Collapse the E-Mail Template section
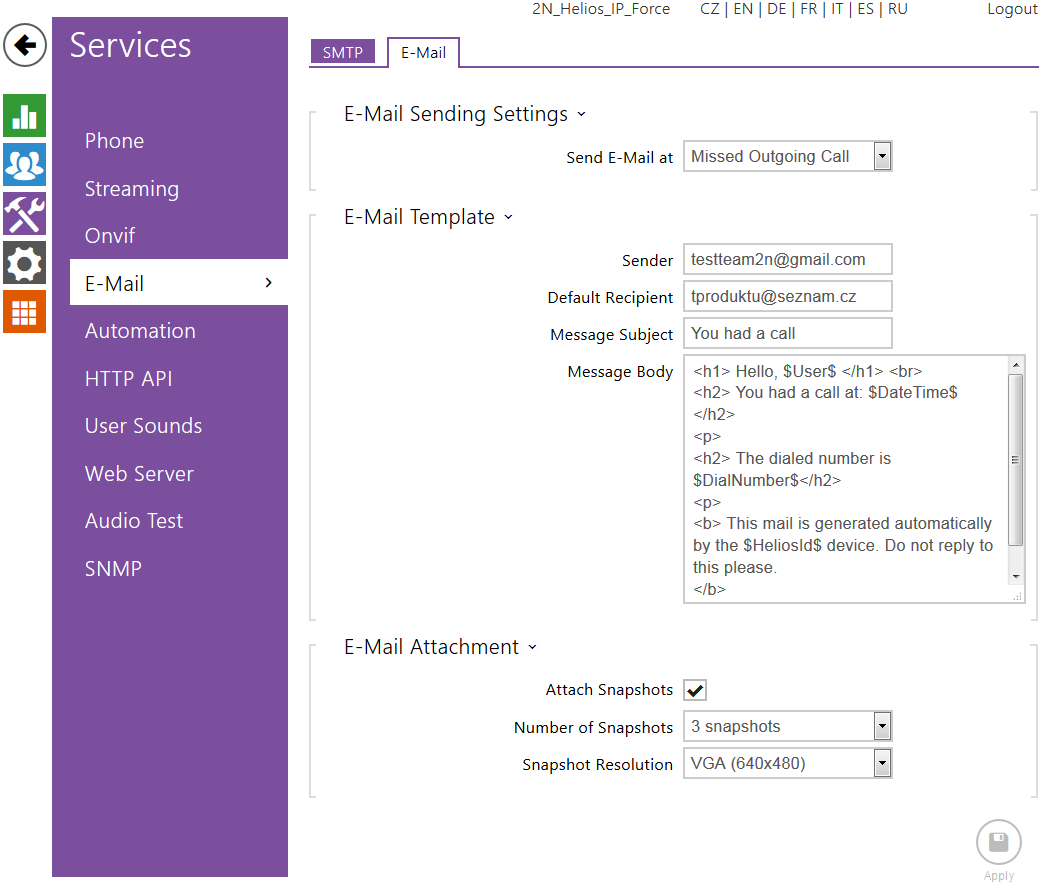1047x888 pixels. tap(508, 217)
